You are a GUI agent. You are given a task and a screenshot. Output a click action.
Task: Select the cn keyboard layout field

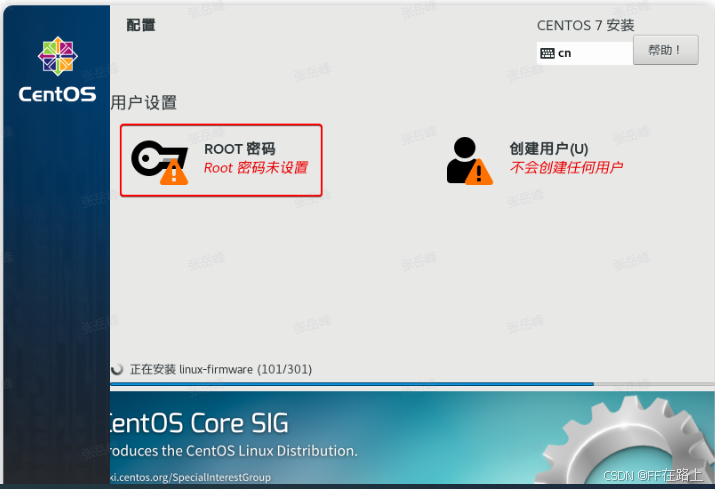(585, 53)
